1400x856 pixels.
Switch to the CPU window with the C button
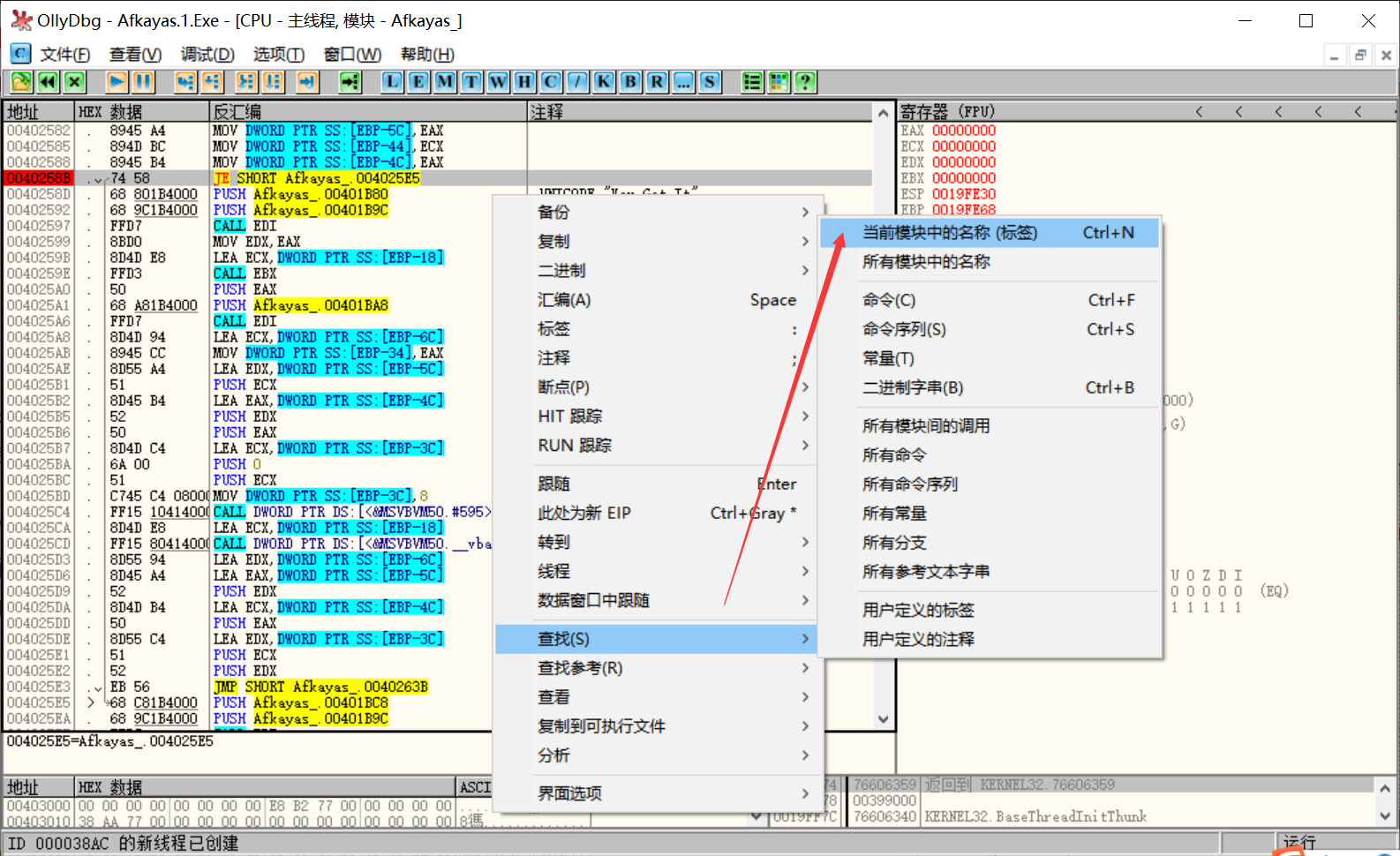point(551,82)
